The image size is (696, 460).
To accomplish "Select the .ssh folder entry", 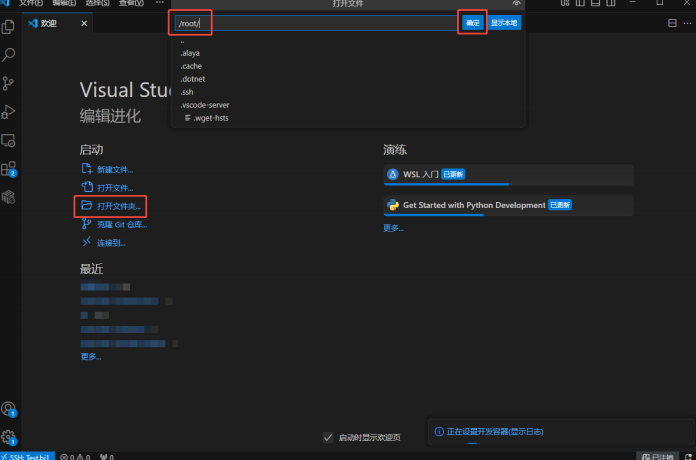I will [348, 92].
